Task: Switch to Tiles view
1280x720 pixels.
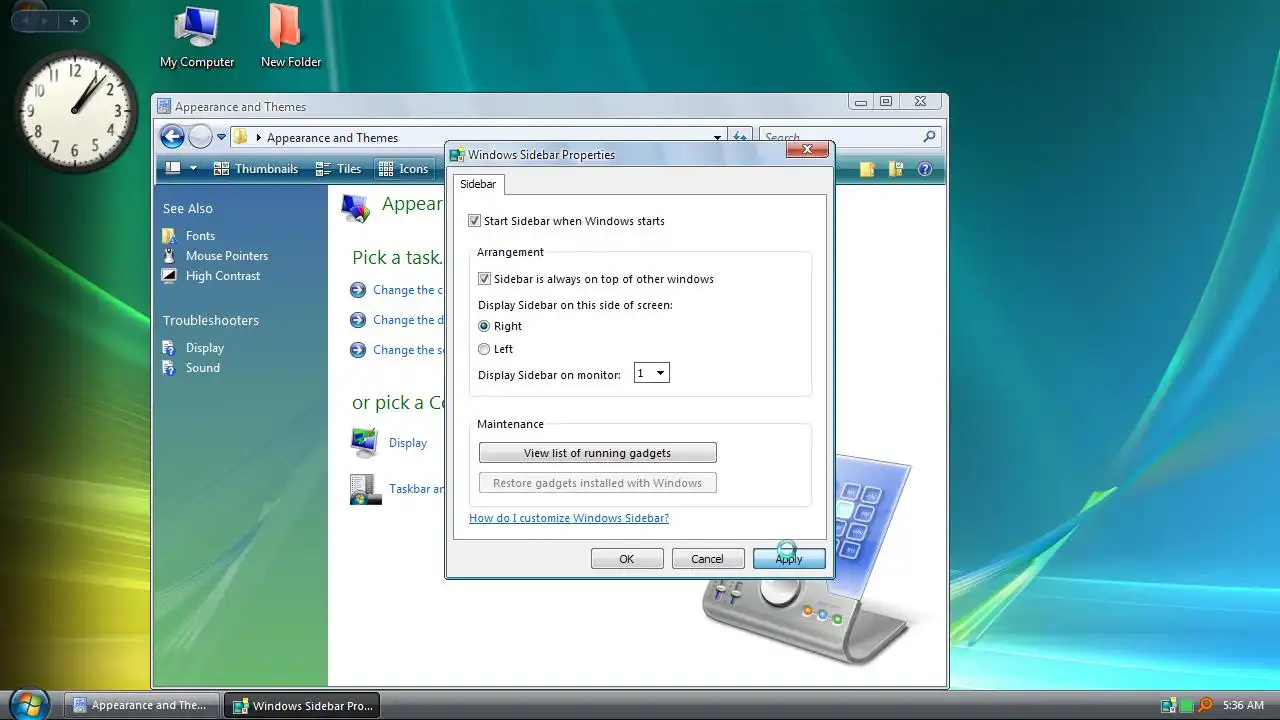Action: click(339, 169)
